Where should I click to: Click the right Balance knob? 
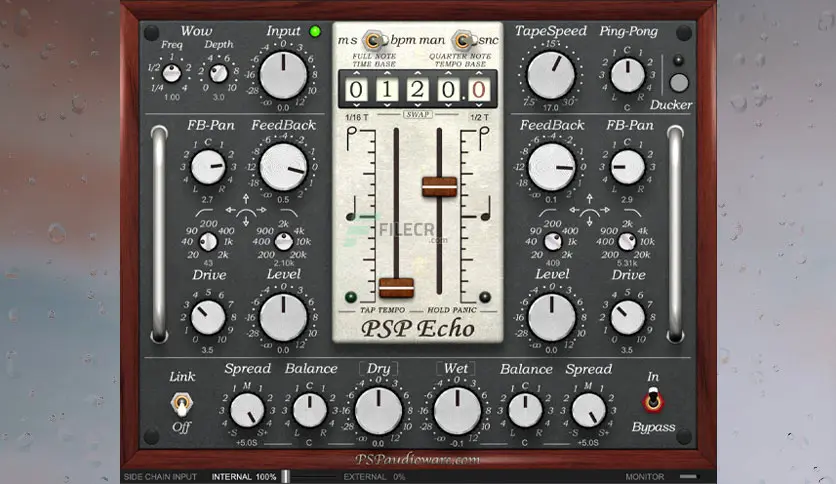[525, 410]
